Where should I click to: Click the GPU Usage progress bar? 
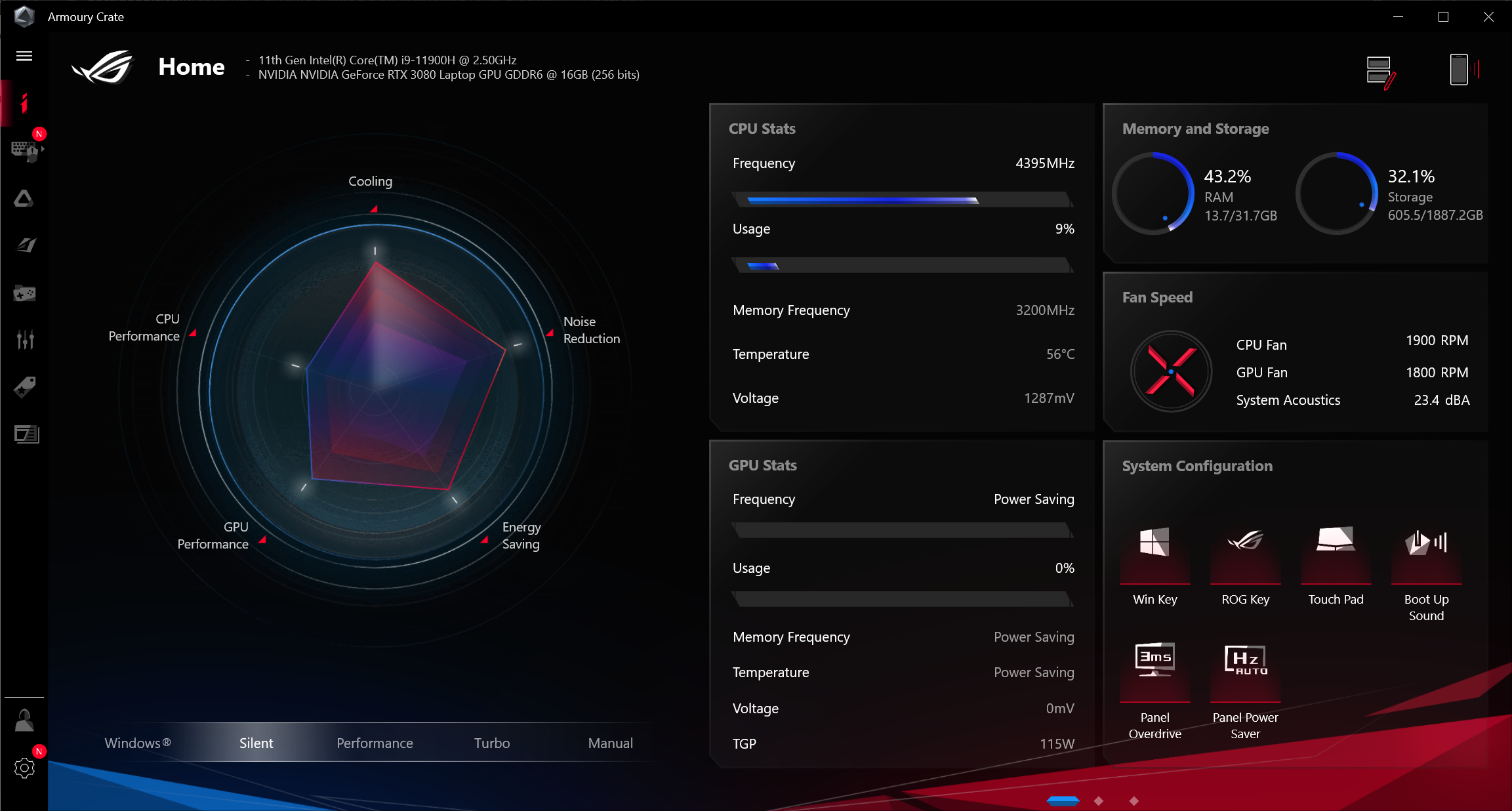click(903, 598)
